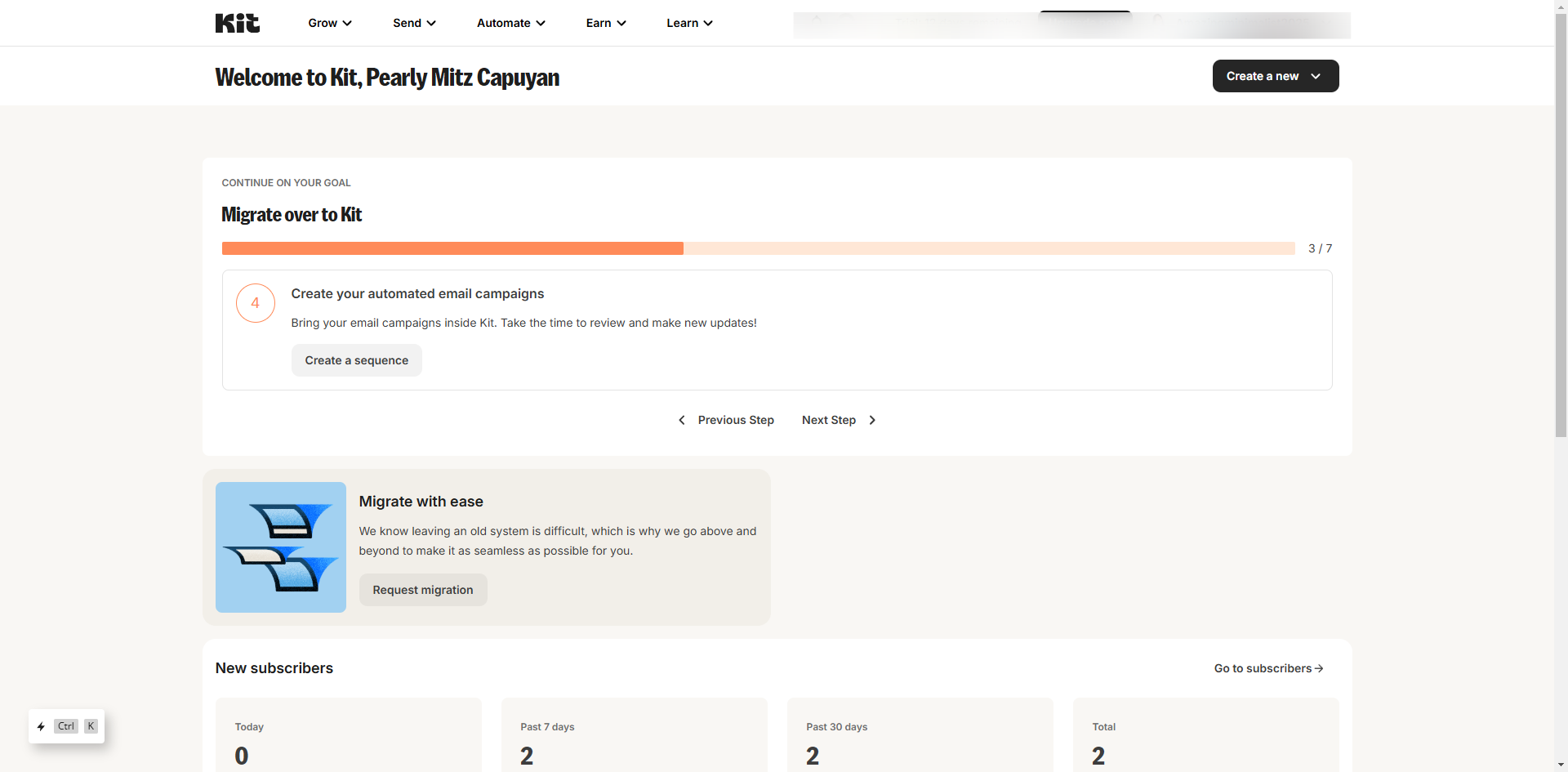Open the Earn menu

pos(604,23)
